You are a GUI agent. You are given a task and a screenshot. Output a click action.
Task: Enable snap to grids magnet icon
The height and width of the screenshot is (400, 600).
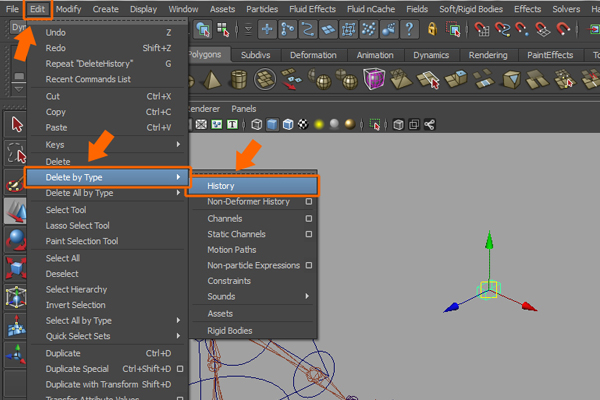tap(481, 29)
